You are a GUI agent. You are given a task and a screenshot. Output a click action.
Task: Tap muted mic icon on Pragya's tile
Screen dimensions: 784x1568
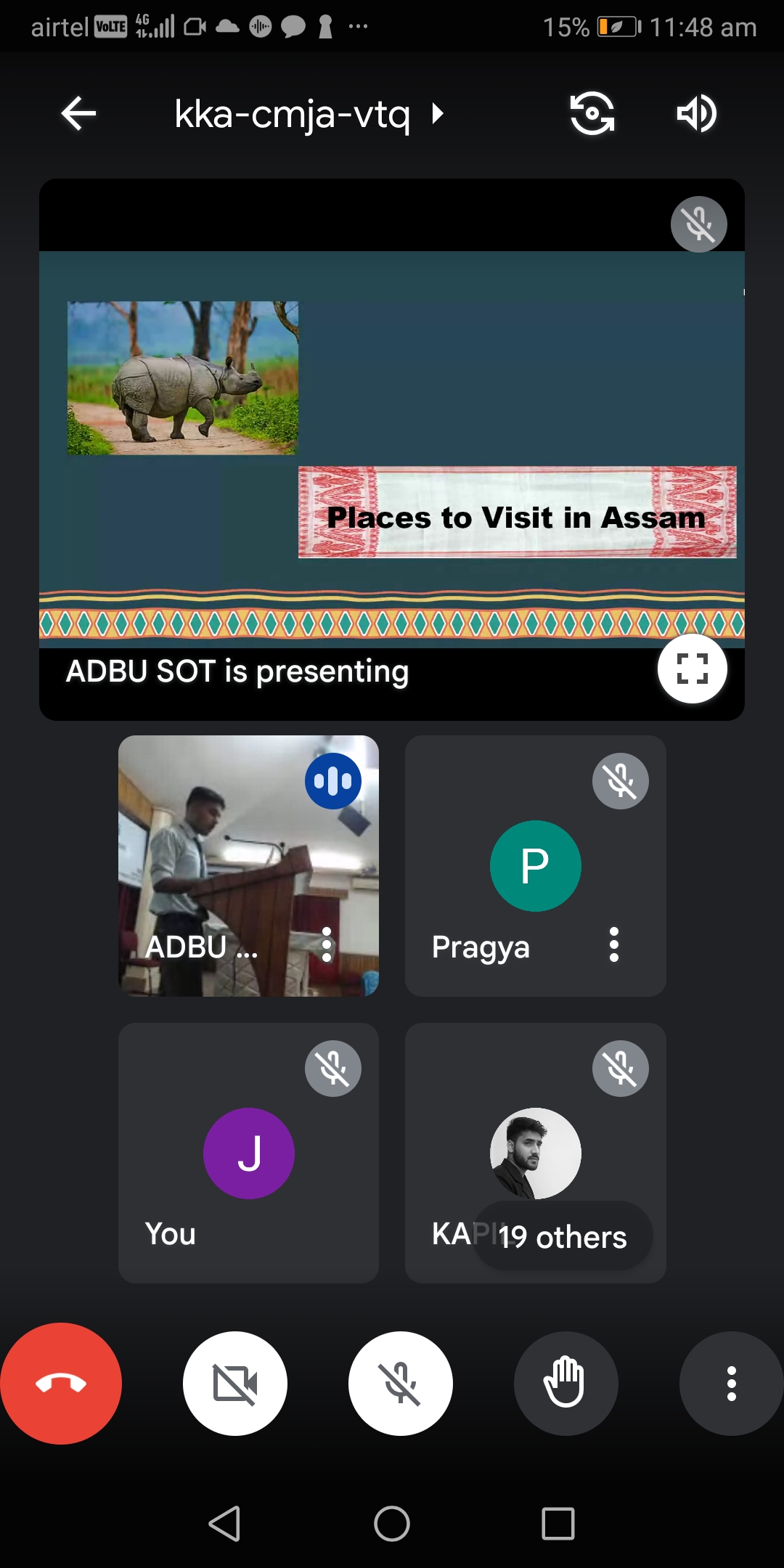[x=621, y=781]
